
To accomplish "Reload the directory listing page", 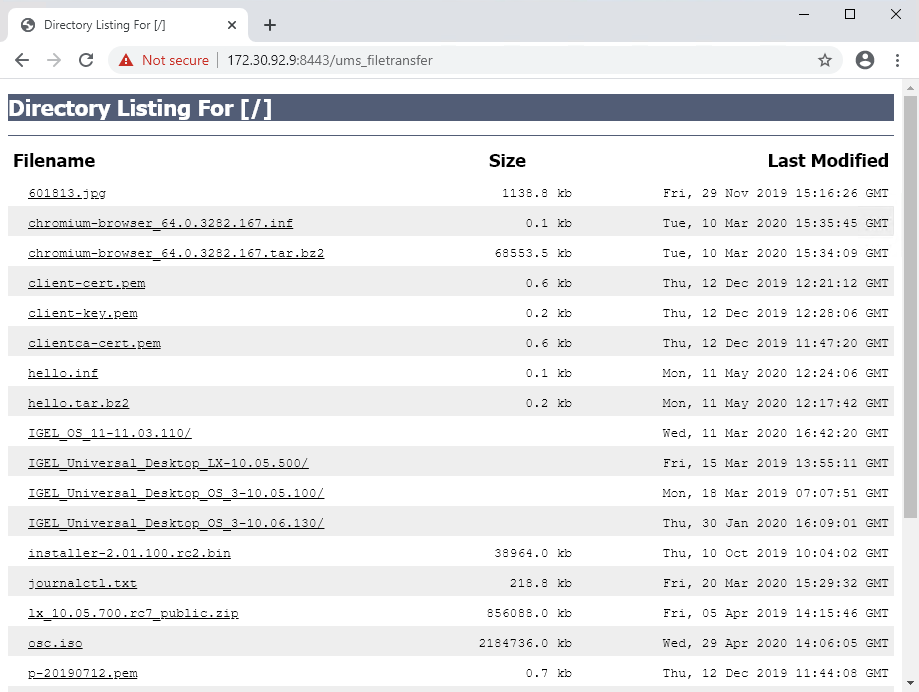I will (x=86, y=60).
